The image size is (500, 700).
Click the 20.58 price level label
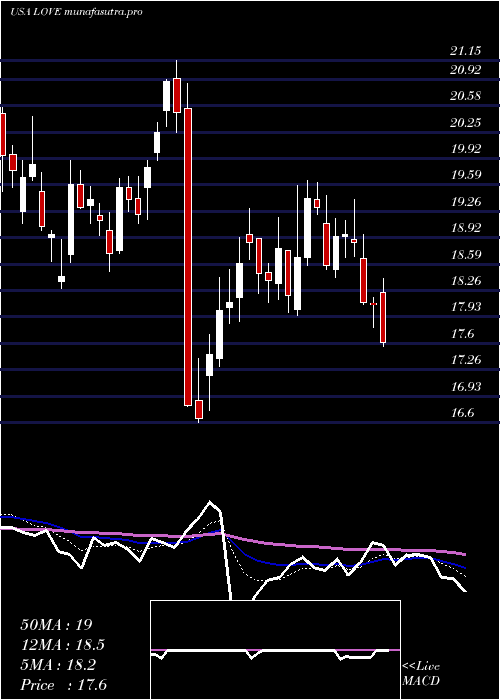tap(466, 96)
